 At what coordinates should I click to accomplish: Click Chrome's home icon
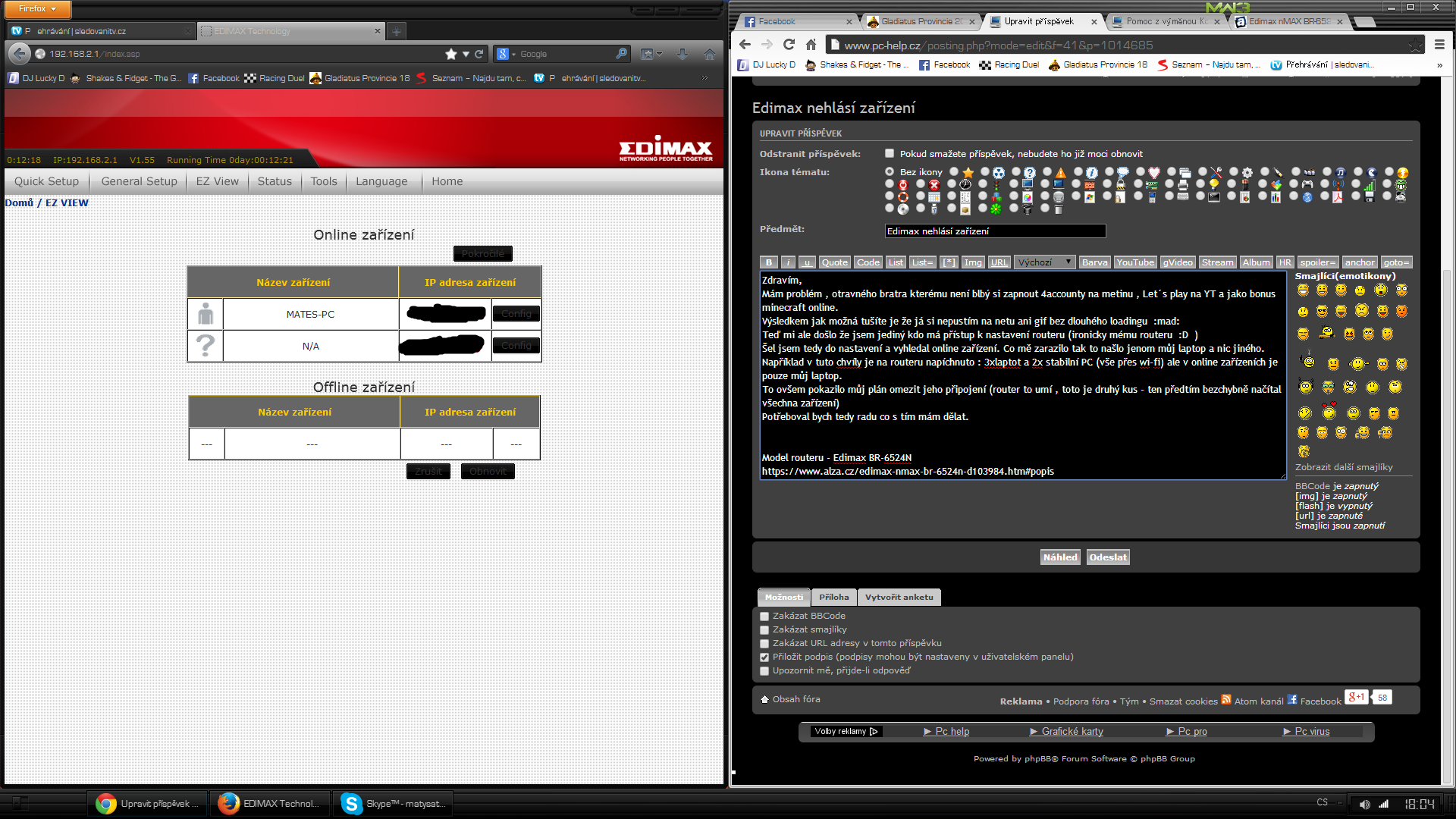coord(811,45)
